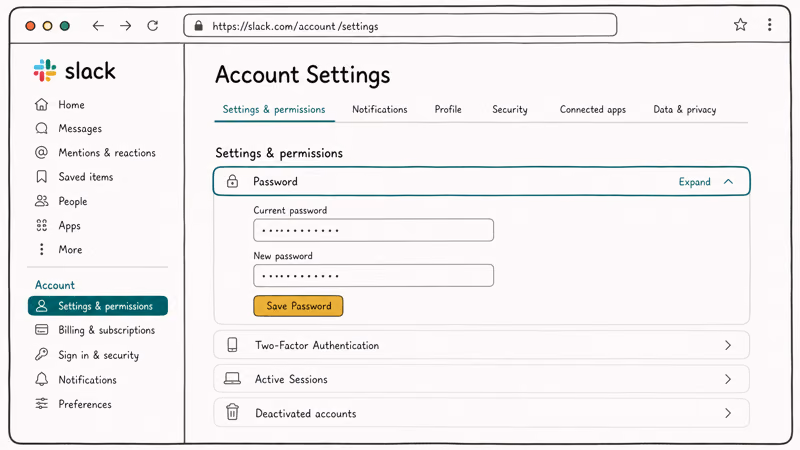Screen dimensions: 800x450
Task: Collapse Password section with chevron
Action: point(728,182)
